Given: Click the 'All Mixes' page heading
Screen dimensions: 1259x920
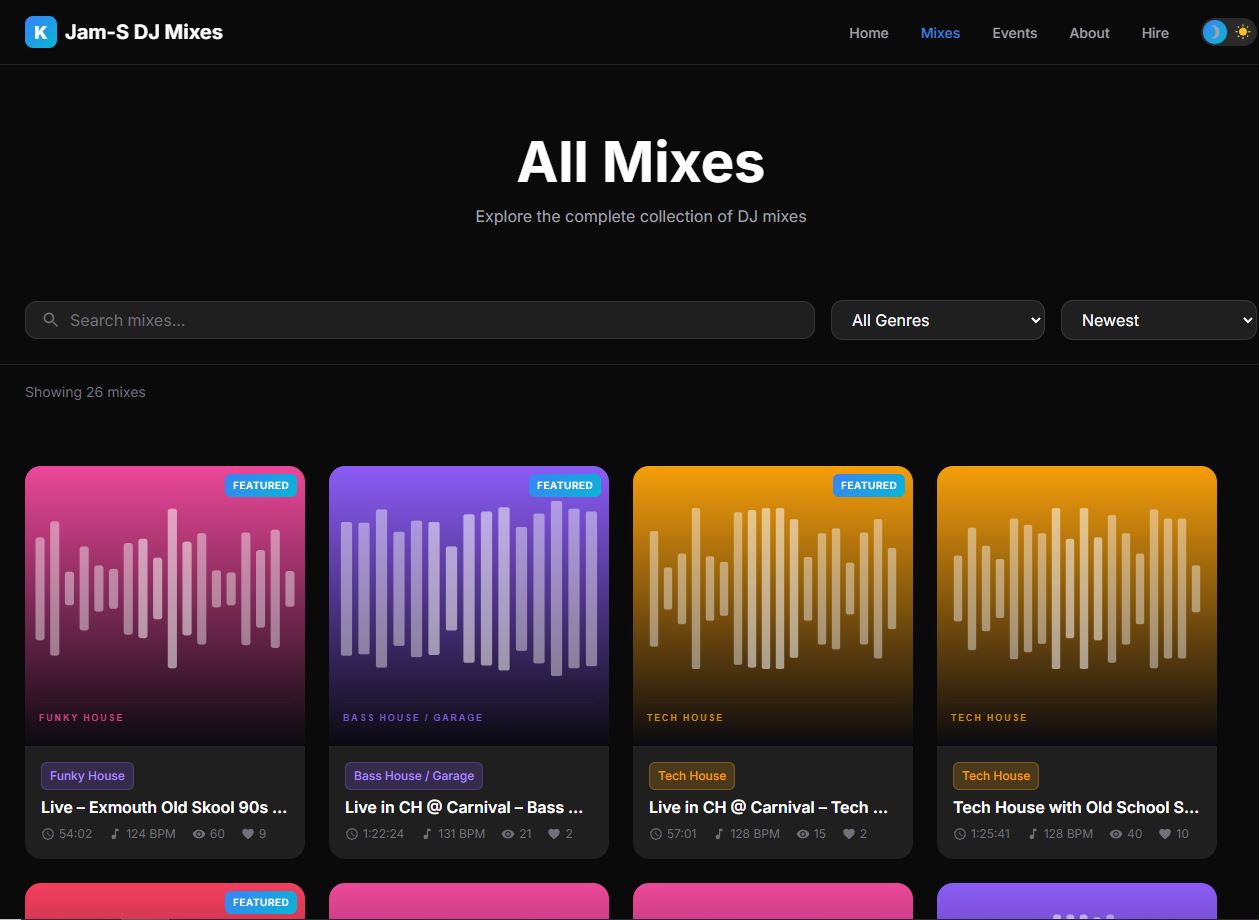Looking at the screenshot, I should pyautogui.click(x=641, y=162).
